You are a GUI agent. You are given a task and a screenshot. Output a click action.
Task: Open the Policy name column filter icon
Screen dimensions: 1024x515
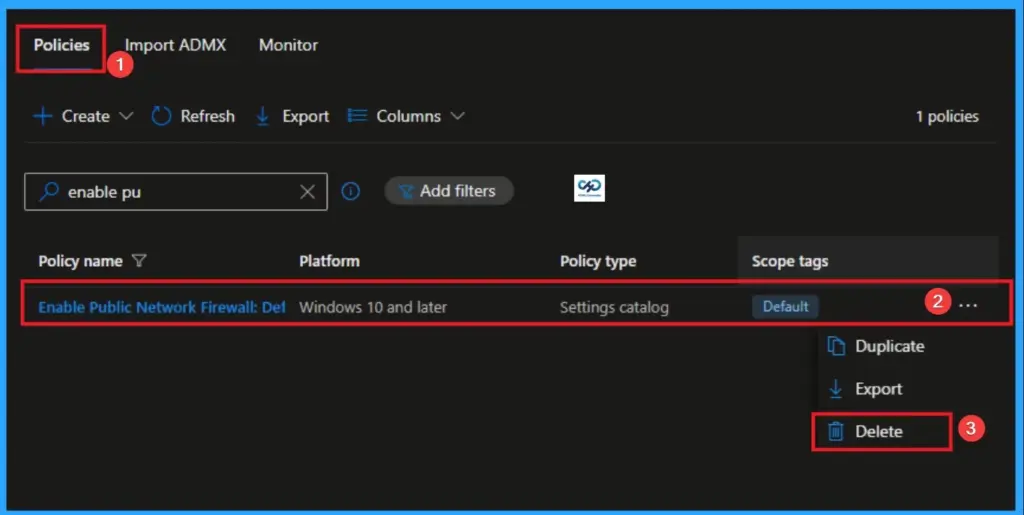point(139,261)
